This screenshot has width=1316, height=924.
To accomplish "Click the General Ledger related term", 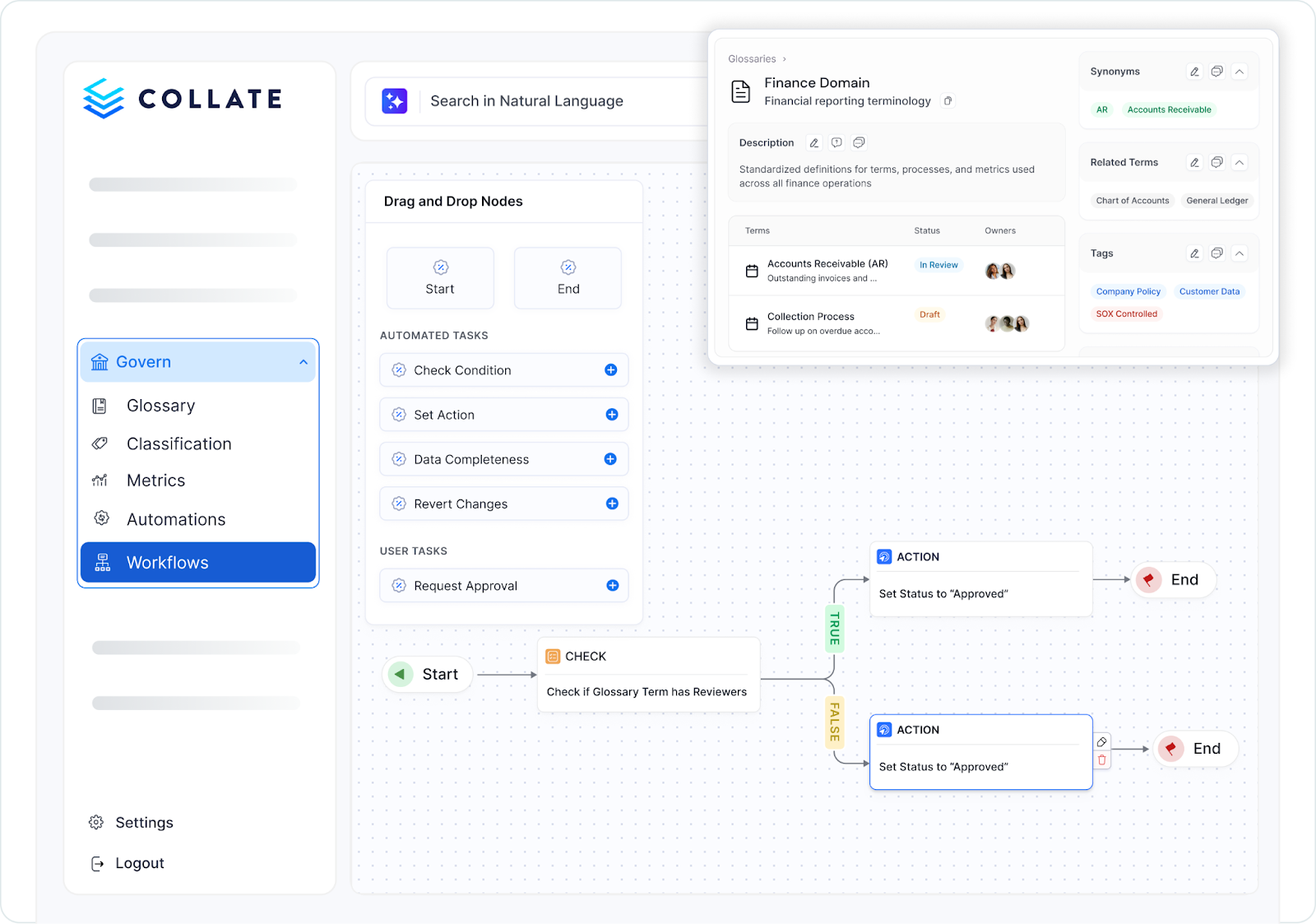I will point(1217,201).
